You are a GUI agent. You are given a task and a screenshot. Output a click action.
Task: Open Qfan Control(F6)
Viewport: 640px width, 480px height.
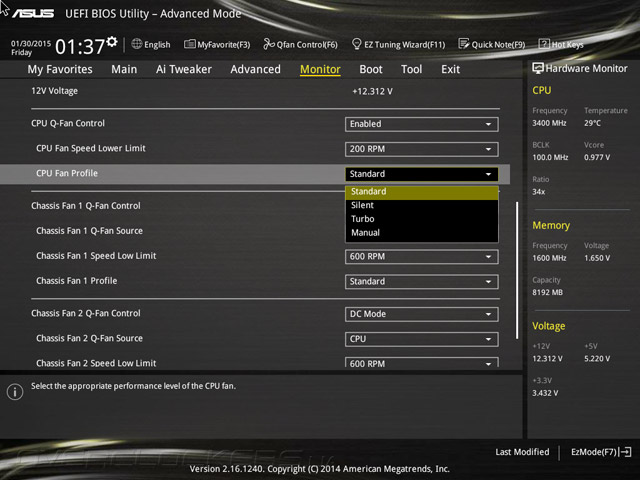pyautogui.click(x=300, y=44)
